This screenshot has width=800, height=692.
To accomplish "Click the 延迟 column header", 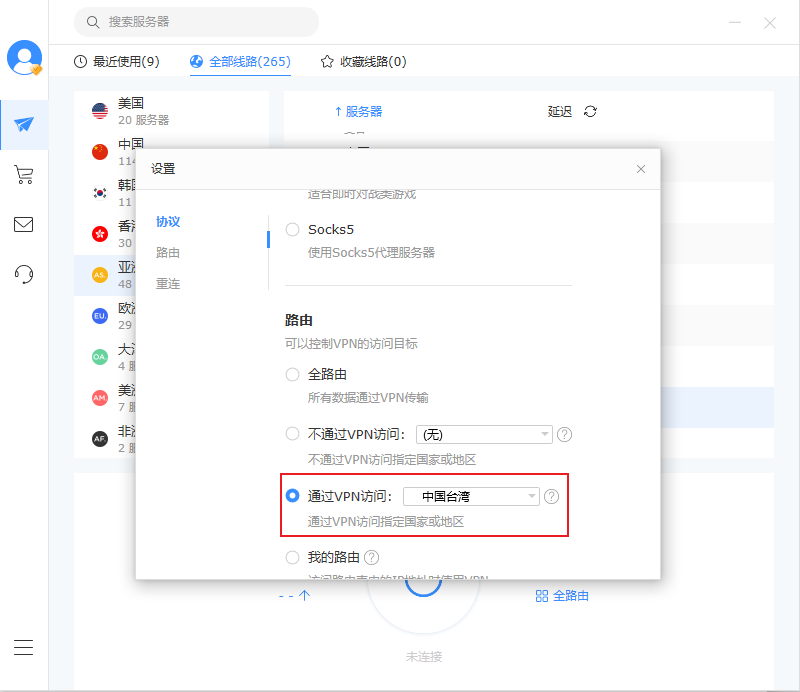I will 560,111.
